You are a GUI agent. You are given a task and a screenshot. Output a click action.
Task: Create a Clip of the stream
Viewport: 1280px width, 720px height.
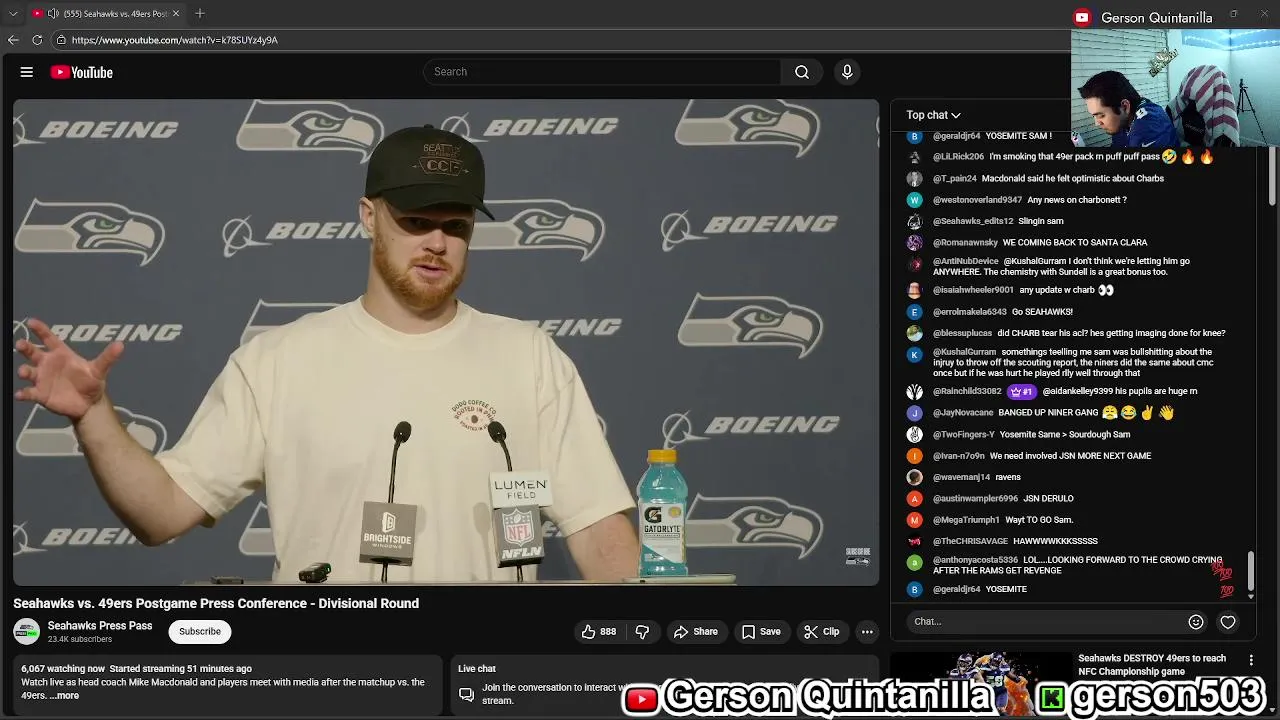tap(822, 632)
